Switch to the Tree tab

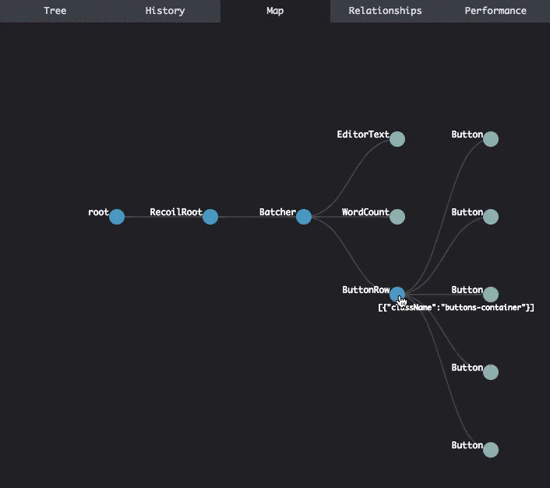point(55,11)
